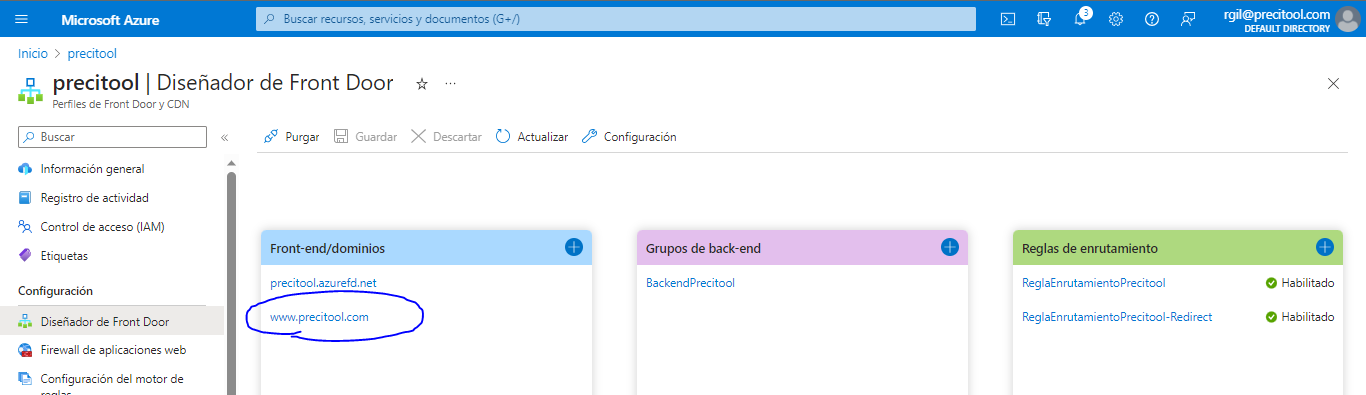Open Etiquetas in sidebar
The height and width of the screenshot is (395, 1366).
pyautogui.click(x=64, y=256)
